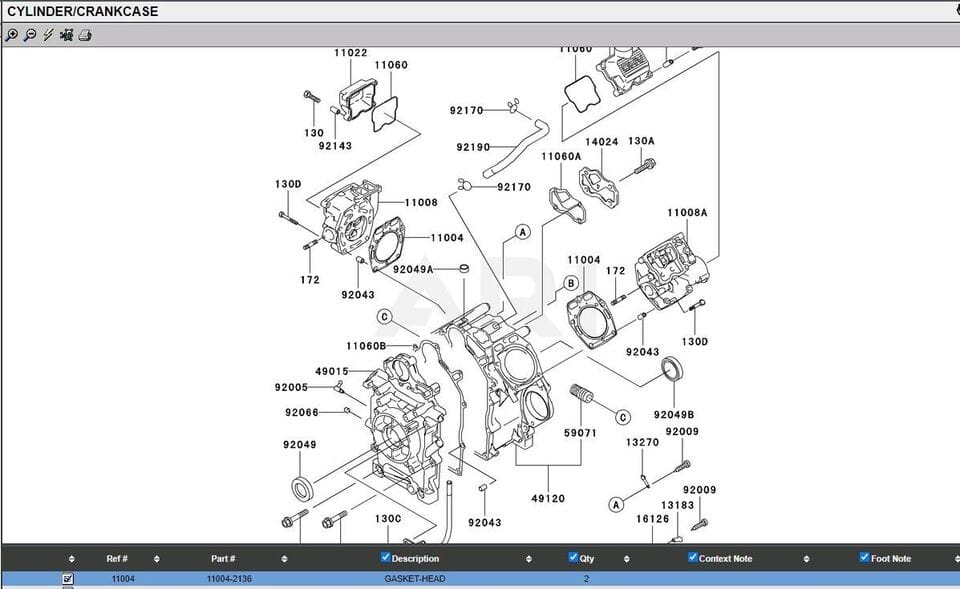Open the GASKET-HEAD description link
960x589 pixels.
(x=415, y=577)
